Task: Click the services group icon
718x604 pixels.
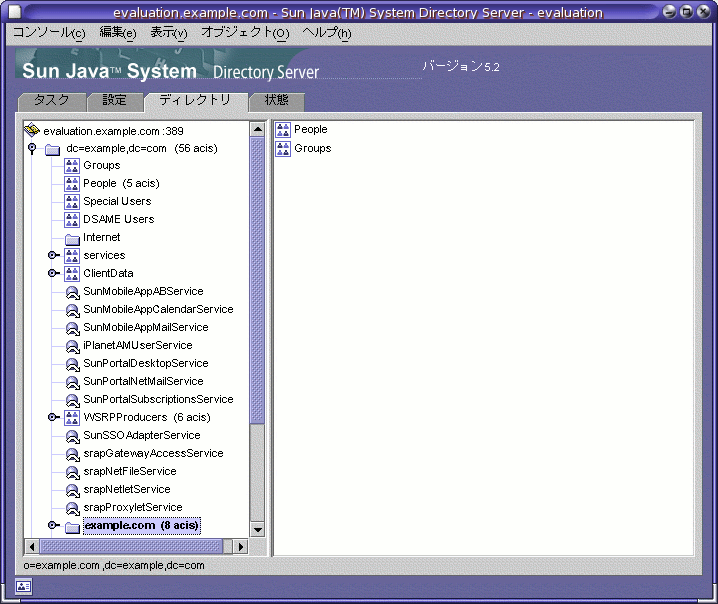Action: pyautogui.click(x=72, y=256)
